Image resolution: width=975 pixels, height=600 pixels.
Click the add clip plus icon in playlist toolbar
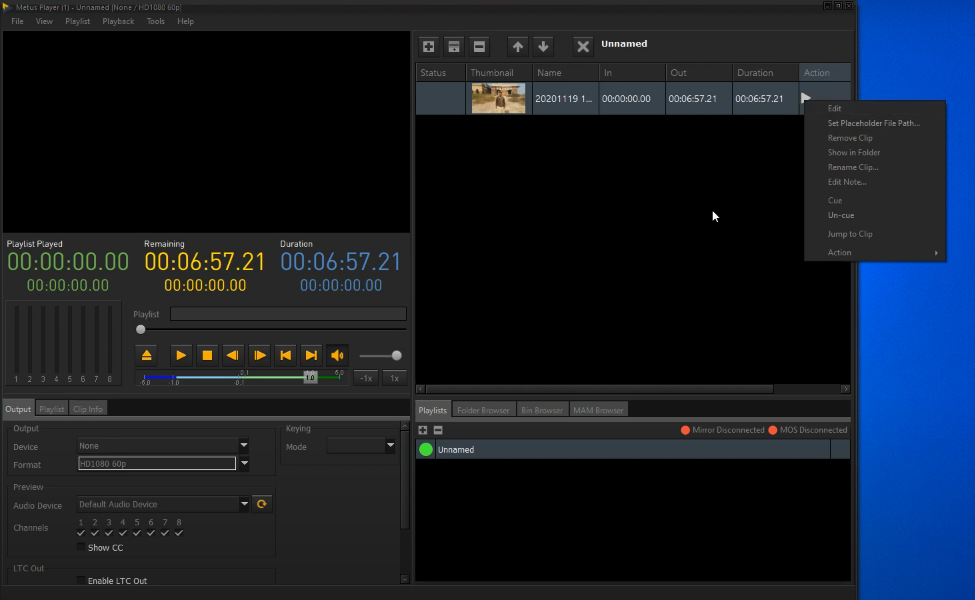(x=428, y=47)
